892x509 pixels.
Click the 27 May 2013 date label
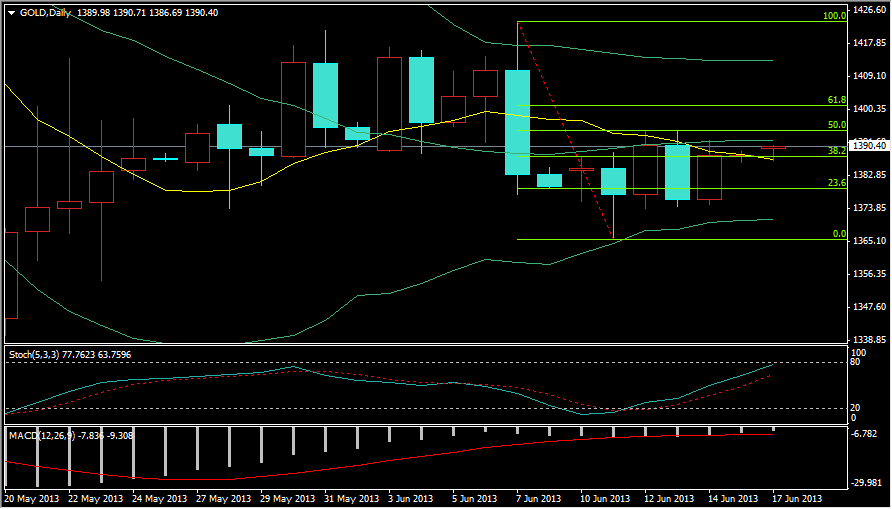click(225, 498)
